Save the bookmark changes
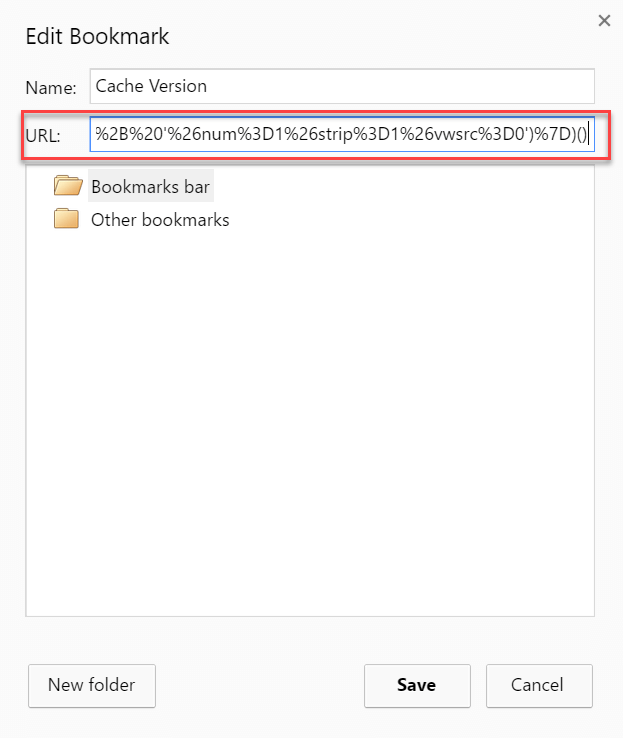Screen dimensions: 623x738 point(416,685)
